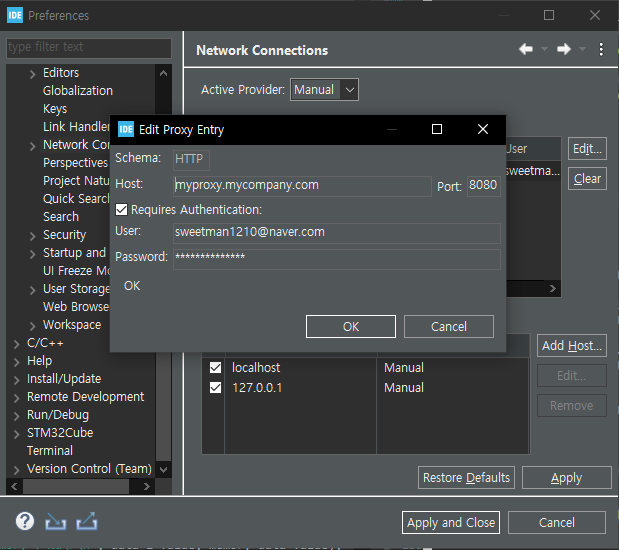The height and width of the screenshot is (550, 619).
Task: Click the User email input field
Action: coord(337,233)
